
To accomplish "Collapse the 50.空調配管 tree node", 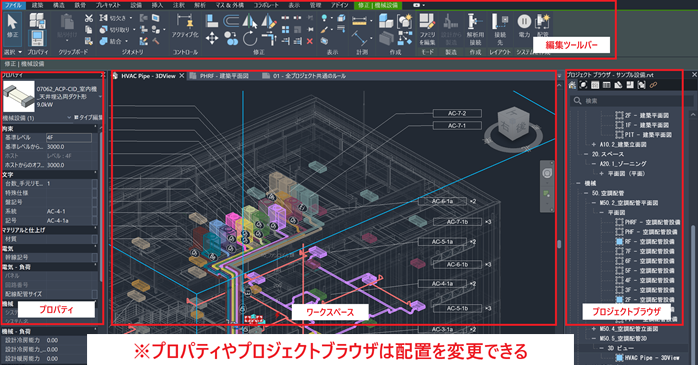I will [586, 193].
